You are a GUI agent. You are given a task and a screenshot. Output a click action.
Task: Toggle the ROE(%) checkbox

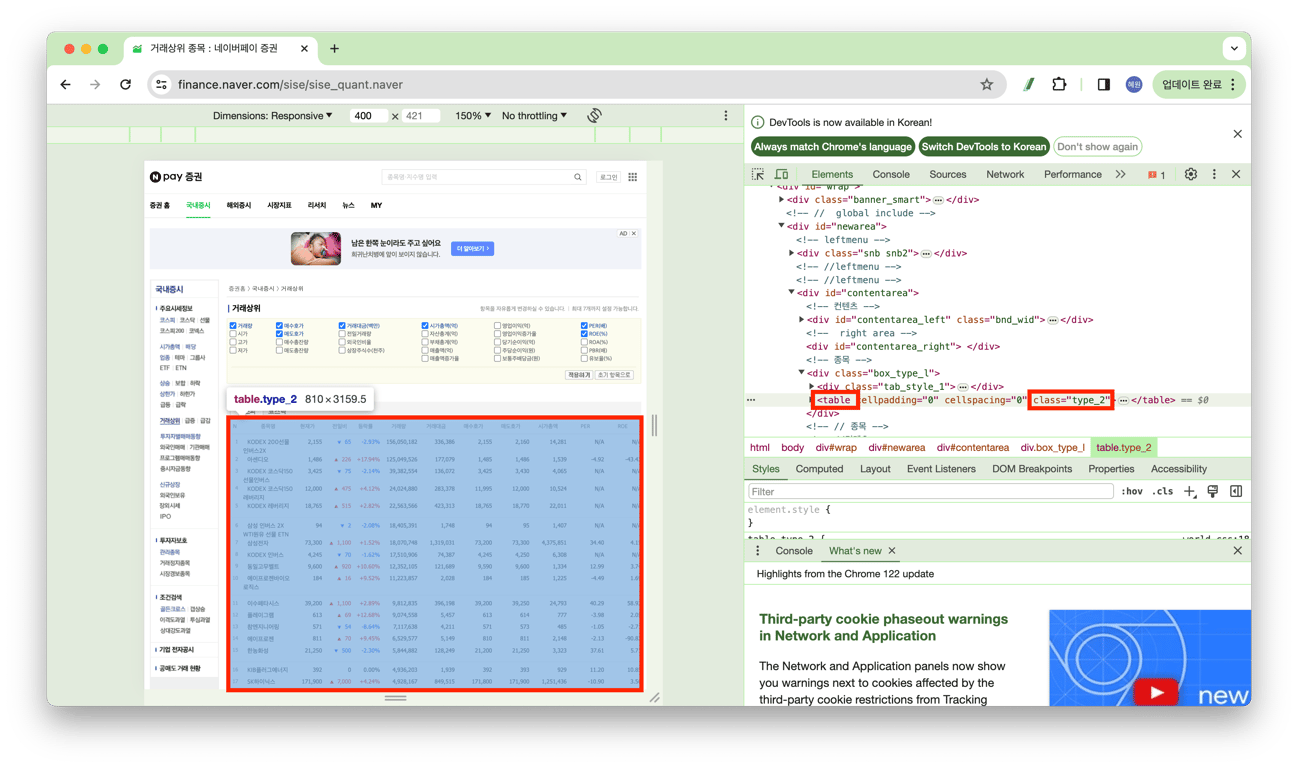coord(584,334)
